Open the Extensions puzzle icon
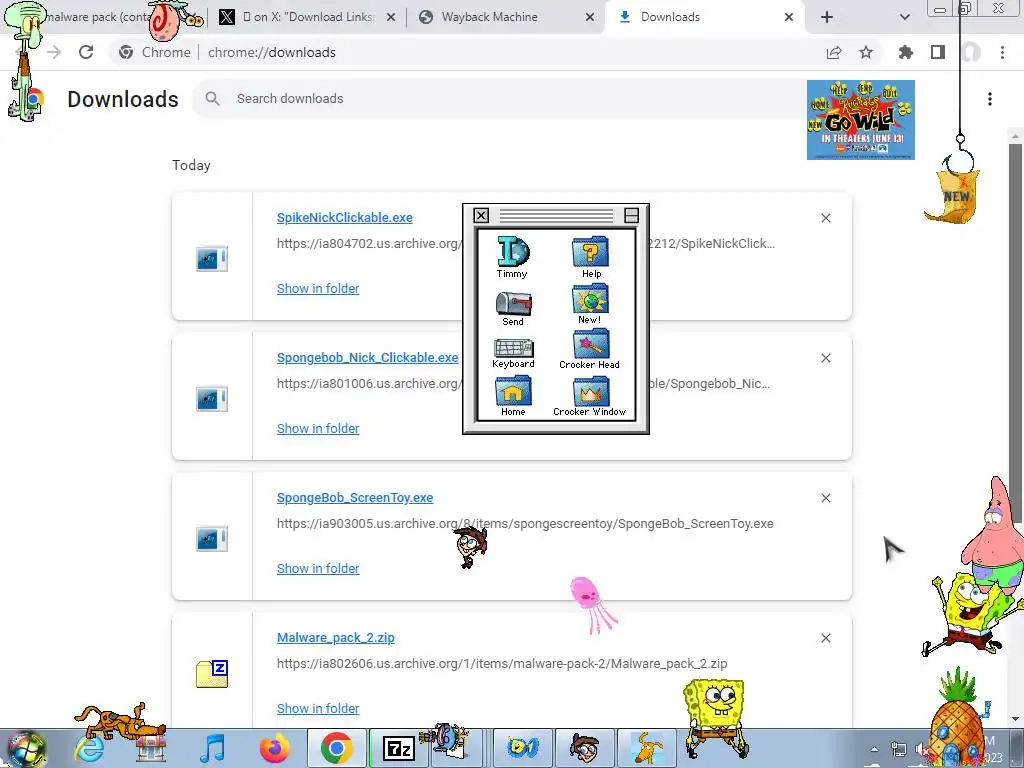This screenshot has height=768, width=1024. click(906, 52)
